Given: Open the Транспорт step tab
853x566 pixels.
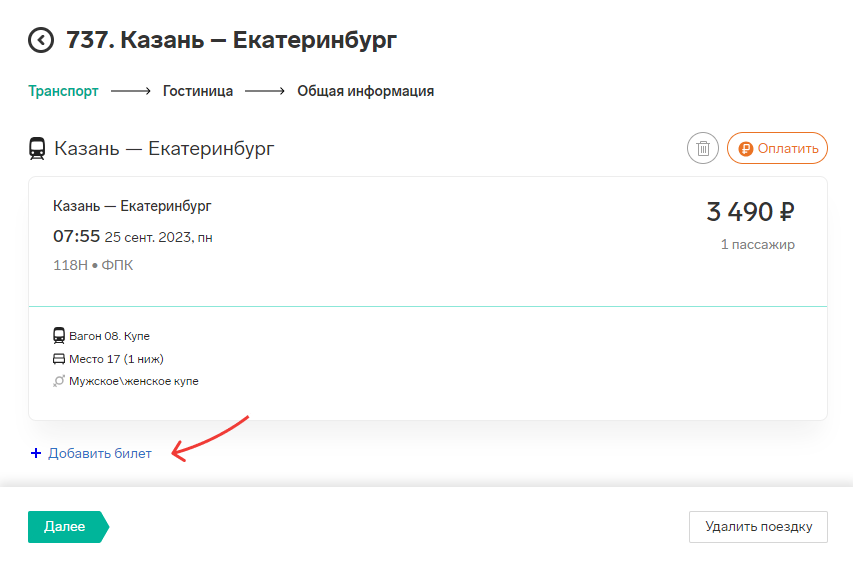Looking at the screenshot, I should click(x=63, y=91).
